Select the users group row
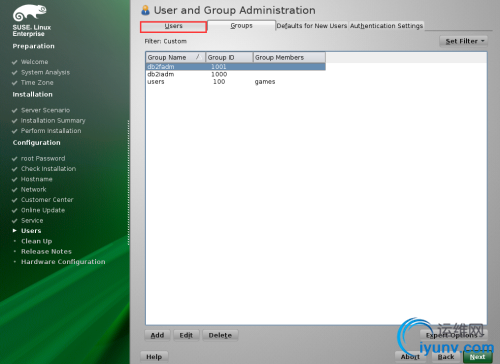 tap(235, 82)
